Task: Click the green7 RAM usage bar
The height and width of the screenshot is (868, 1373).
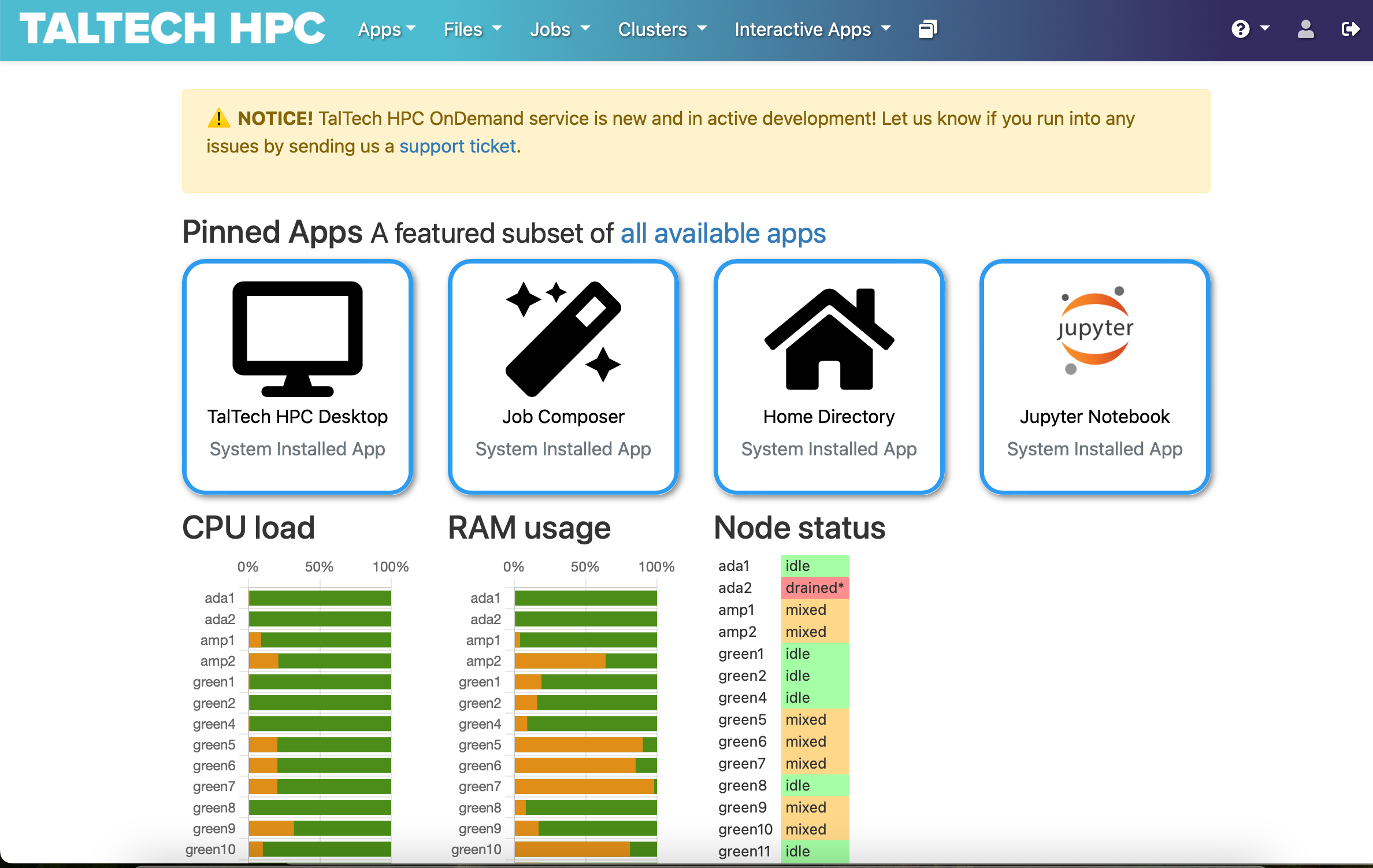Action: tap(585, 786)
